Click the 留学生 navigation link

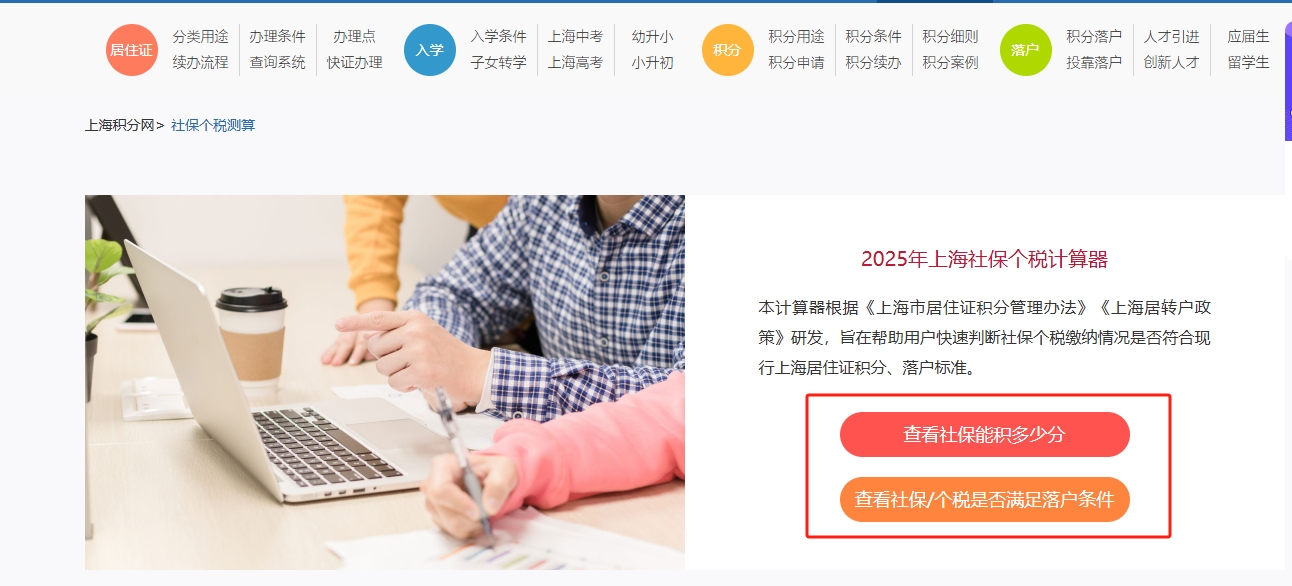coord(1248,63)
